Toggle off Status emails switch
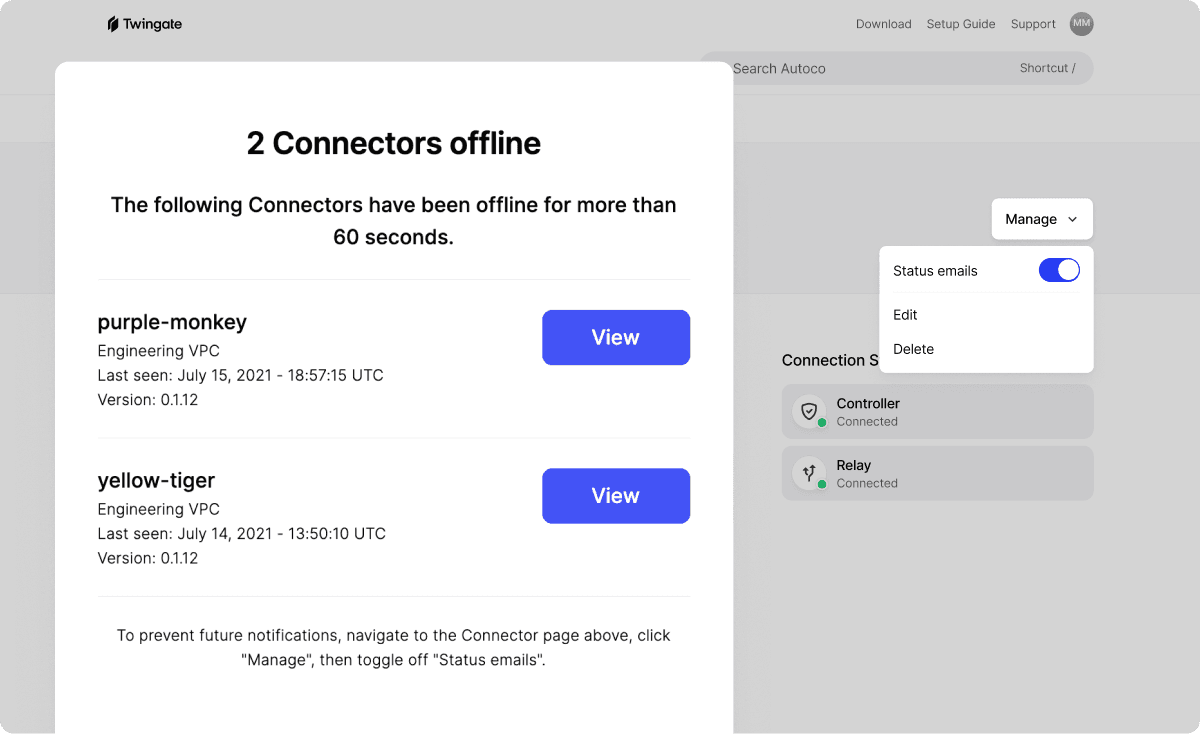Viewport: 1200px width, 735px height. tap(1059, 270)
